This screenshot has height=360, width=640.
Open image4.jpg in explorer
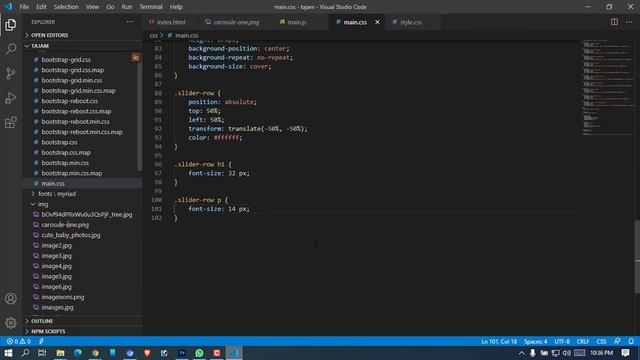(56, 266)
